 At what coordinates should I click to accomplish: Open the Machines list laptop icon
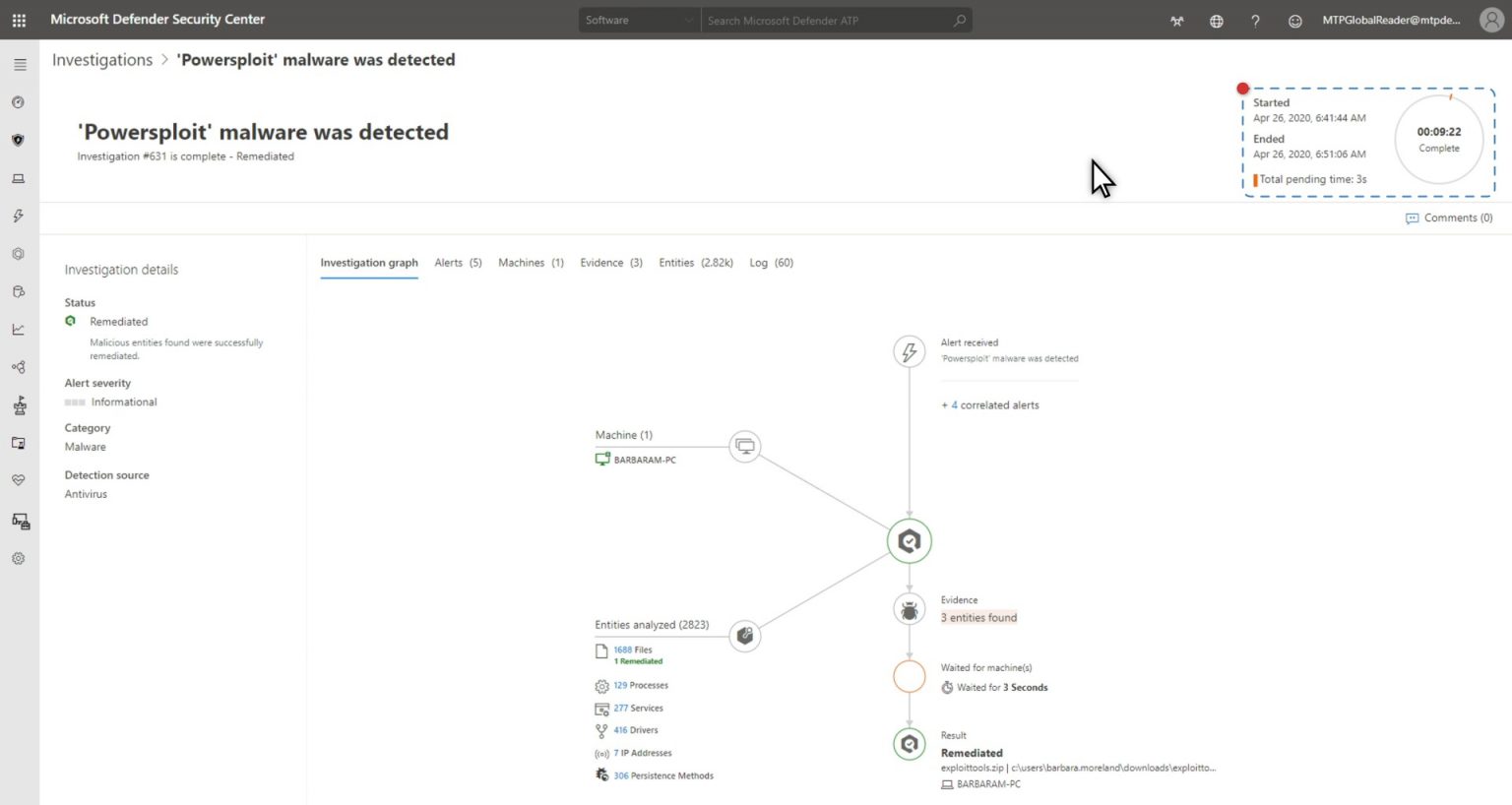tap(18, 178)
